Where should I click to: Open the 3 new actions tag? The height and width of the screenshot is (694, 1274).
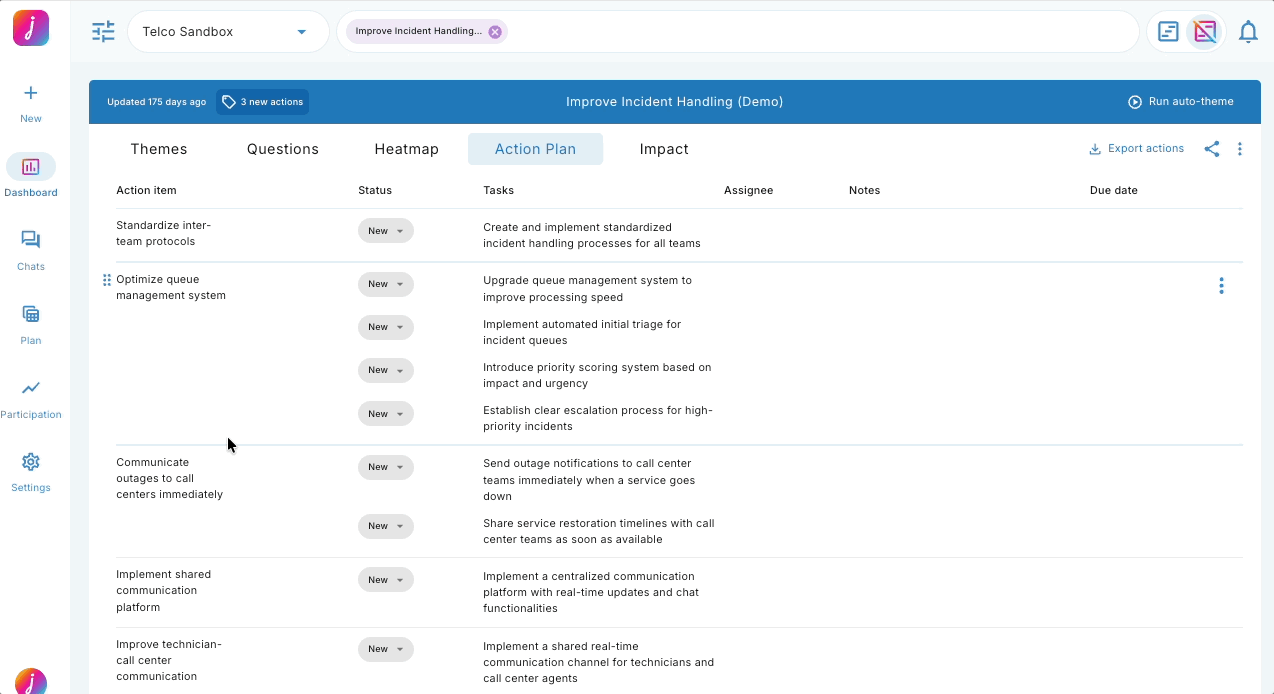click(263, 102)
